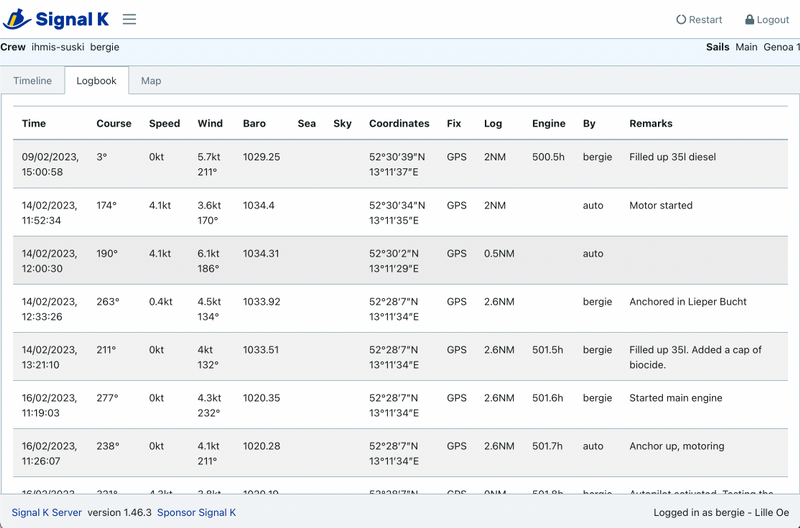
Task: Select the 'Started main engine' entry
Action: 675,397
